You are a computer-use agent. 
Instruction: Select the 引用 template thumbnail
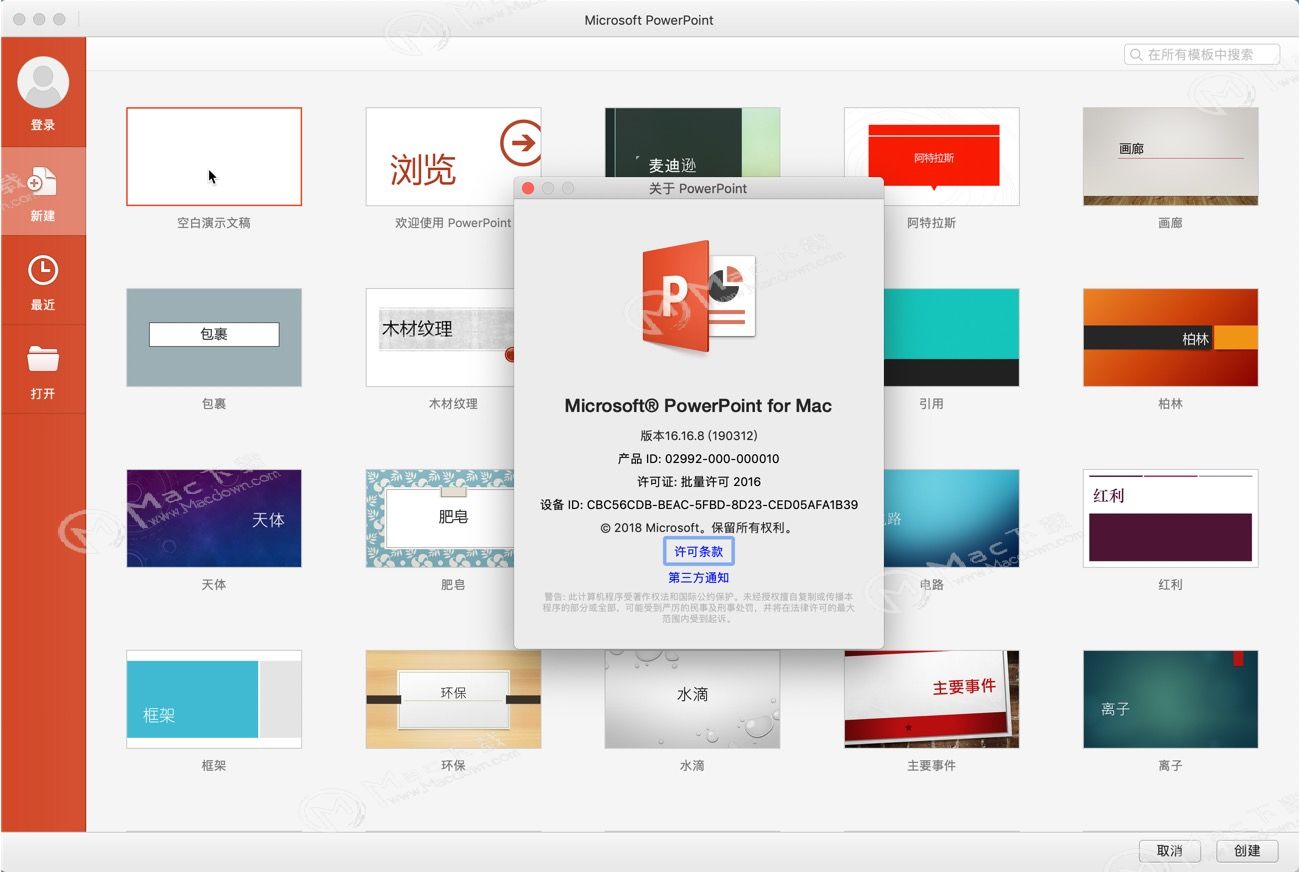(x=951, y=337)
